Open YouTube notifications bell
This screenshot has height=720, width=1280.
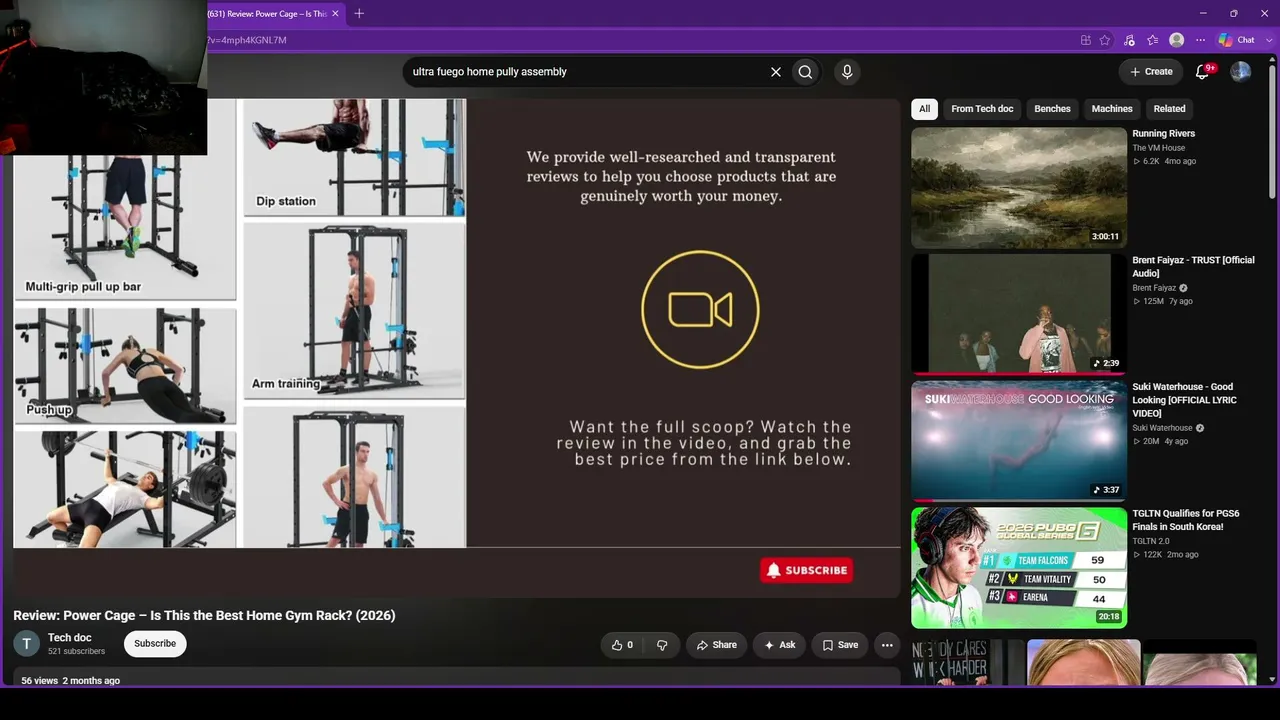click(1203, 72)
